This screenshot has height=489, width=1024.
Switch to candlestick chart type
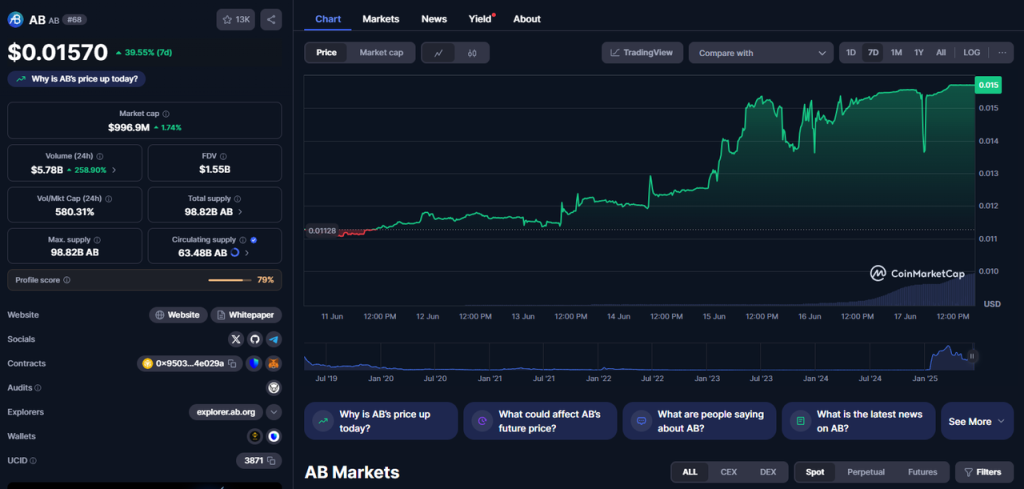472,52
